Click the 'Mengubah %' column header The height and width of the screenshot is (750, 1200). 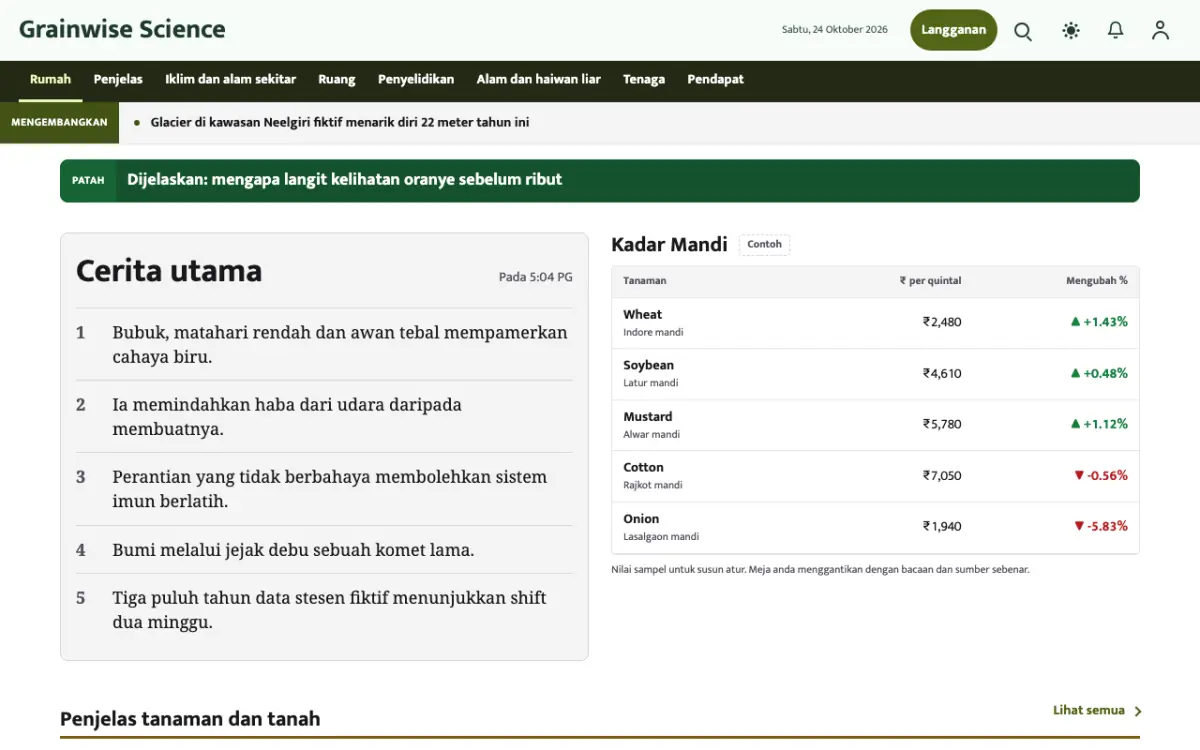click(x=1097, y=281)
